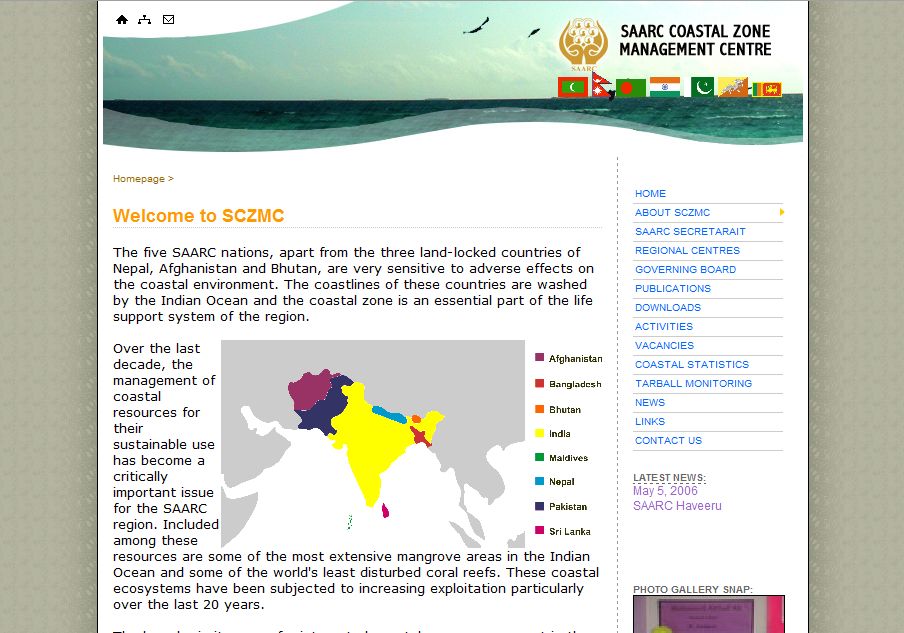Go to the HOME menu item
The image size is (904, 633).
tap(650, 194)
